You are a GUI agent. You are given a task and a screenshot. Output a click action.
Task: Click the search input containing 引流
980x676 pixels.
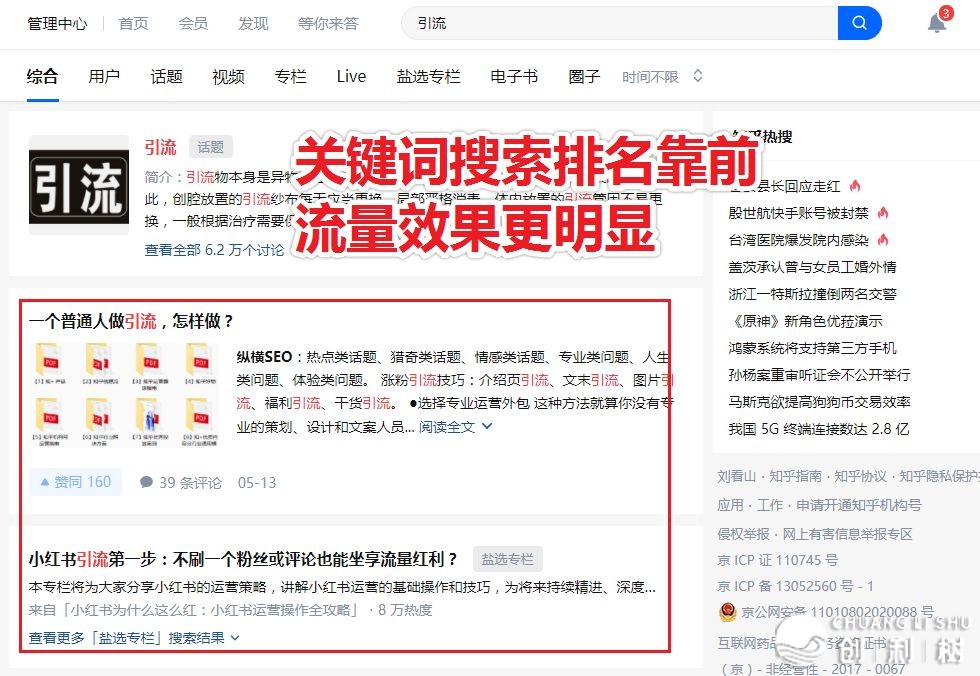(x=619, y=23)
